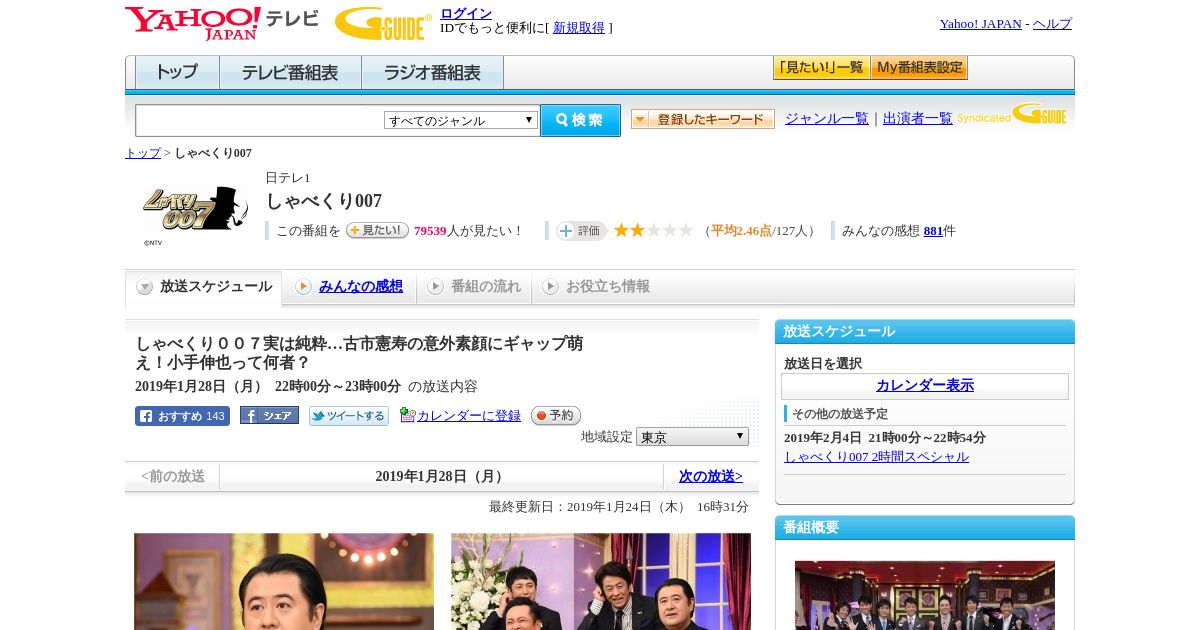The width and height of the screenshot is (1200, 630).
Task: Click the ジャンル一覧 link
Action: click(827, 119)
